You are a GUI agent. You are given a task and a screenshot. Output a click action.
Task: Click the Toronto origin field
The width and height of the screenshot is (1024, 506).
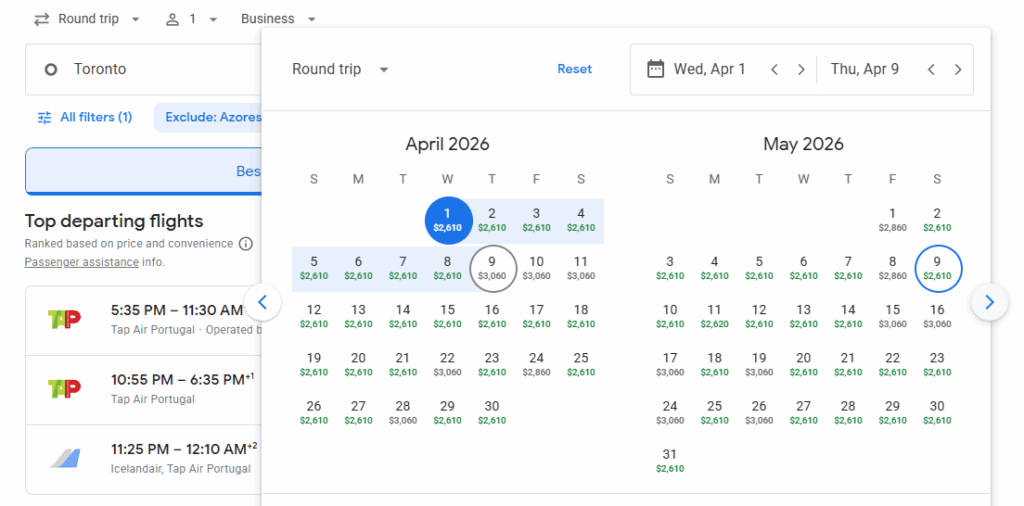point(140,70)
